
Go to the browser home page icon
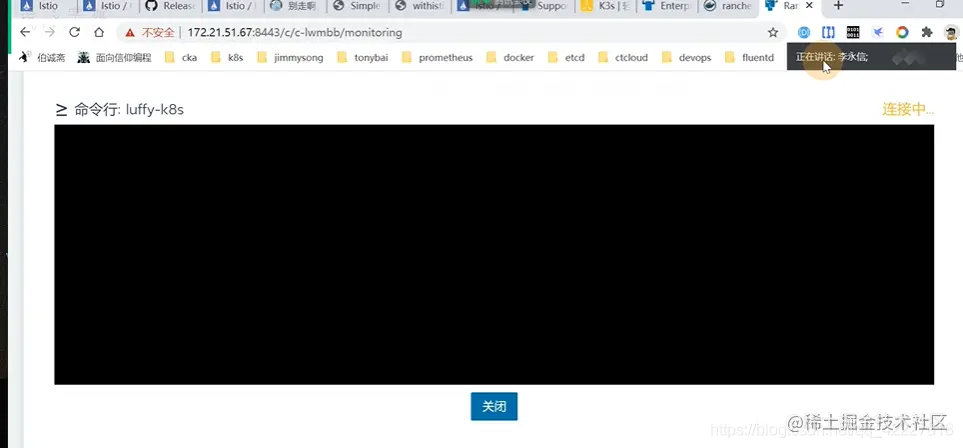[99, 33]
